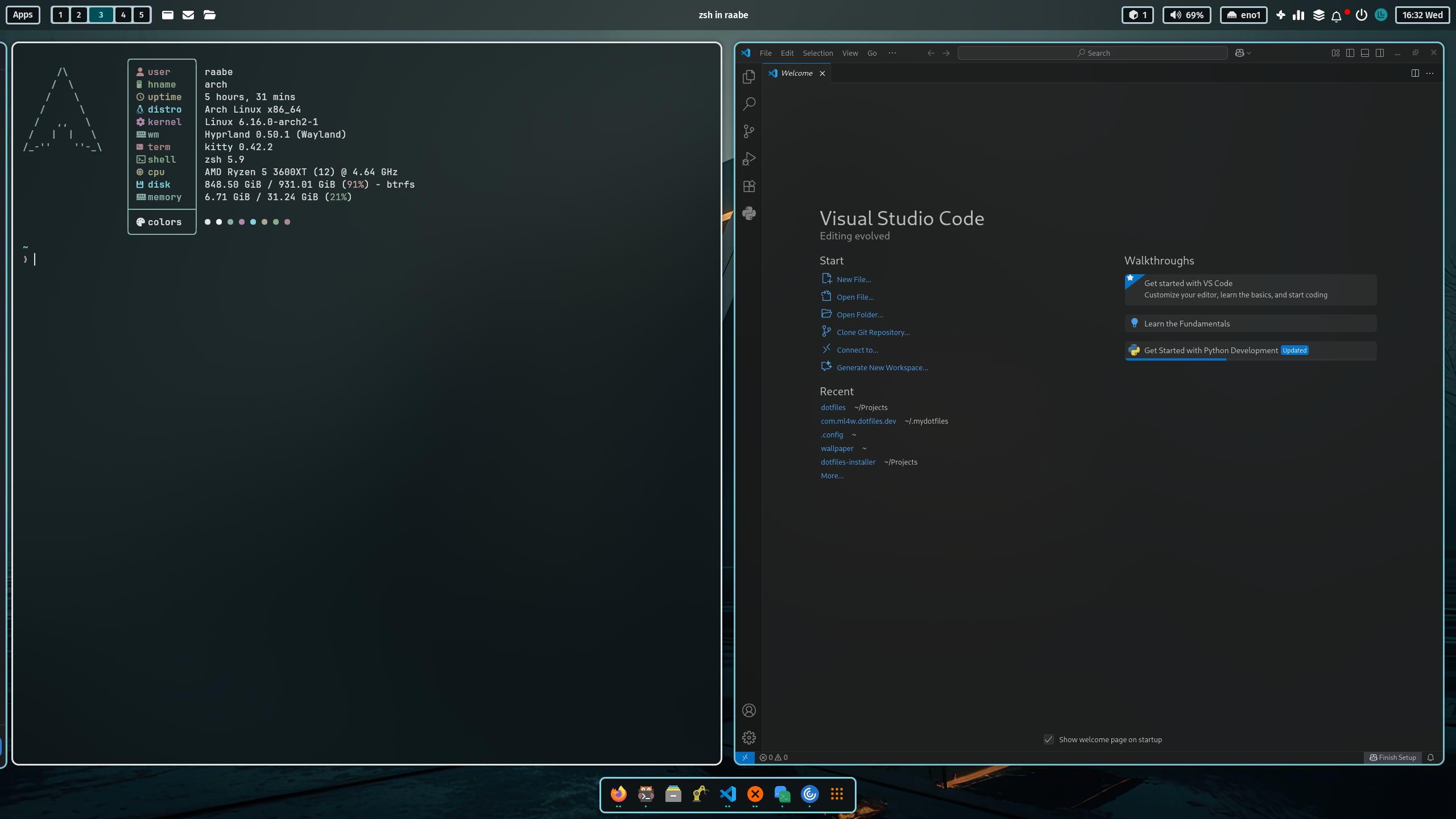1456x819 pixels.
Task: Expand the Copilot chat dropdown arrow
Action: point(1249,53)
